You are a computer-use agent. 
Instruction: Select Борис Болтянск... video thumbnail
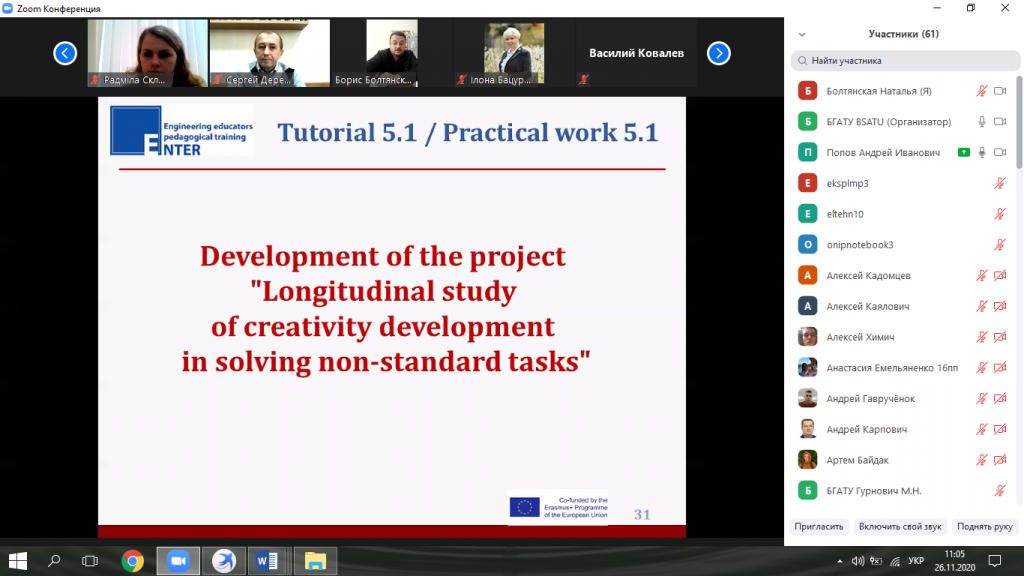[392, 53]
